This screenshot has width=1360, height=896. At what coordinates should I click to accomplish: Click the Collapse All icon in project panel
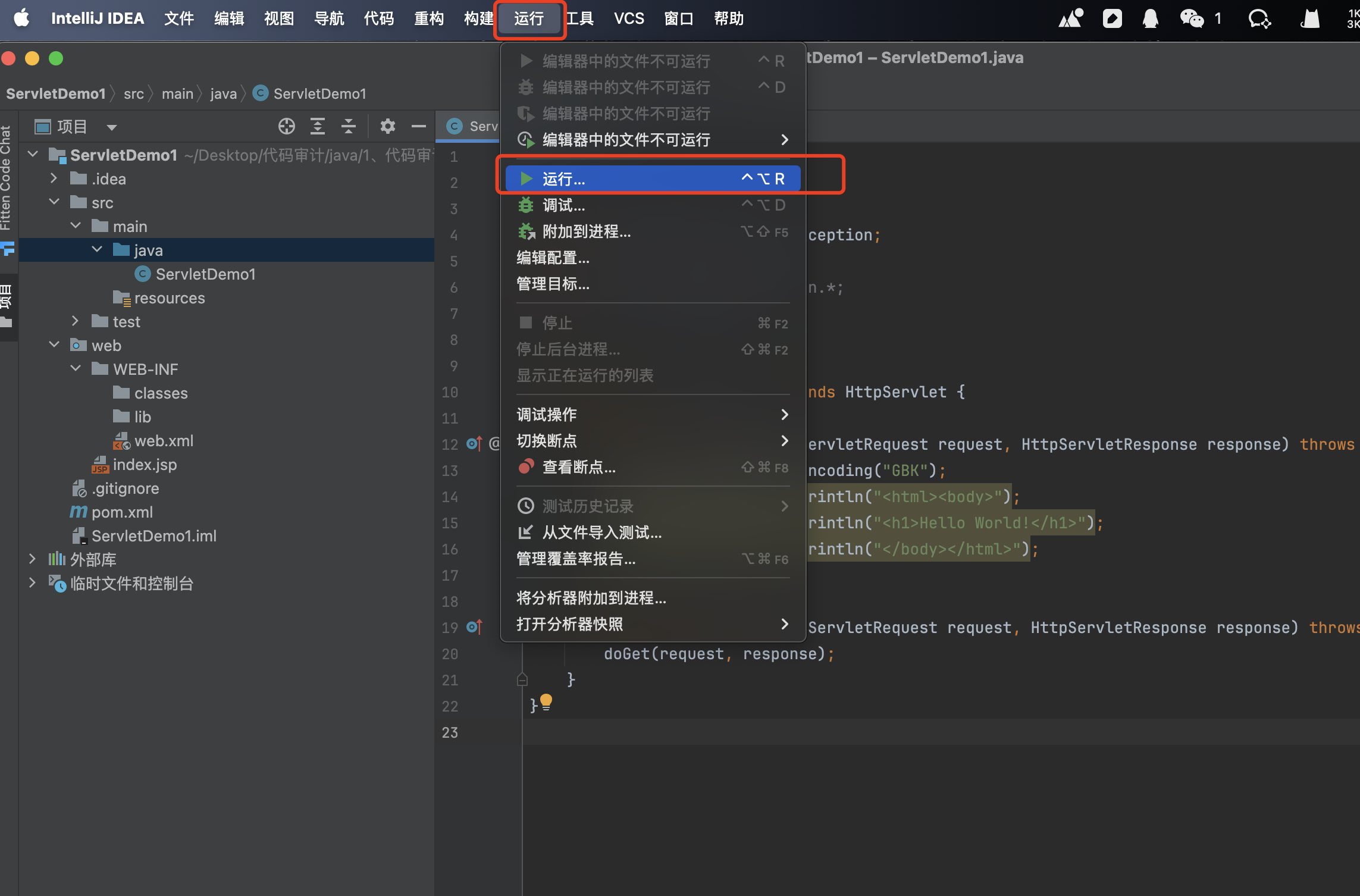click(x=349, y=126)
